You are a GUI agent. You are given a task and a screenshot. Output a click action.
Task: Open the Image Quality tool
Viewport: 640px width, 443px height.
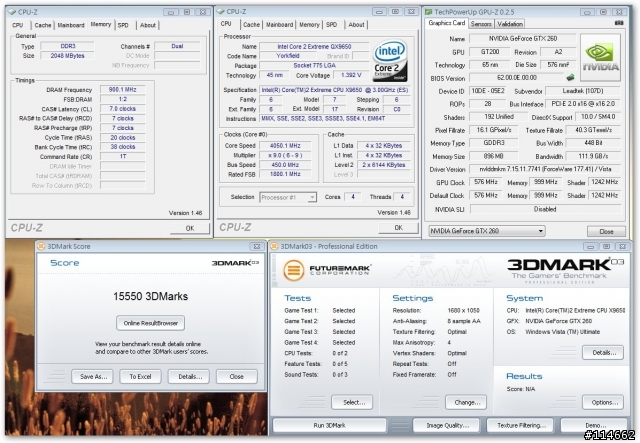(x=448, y=425)
